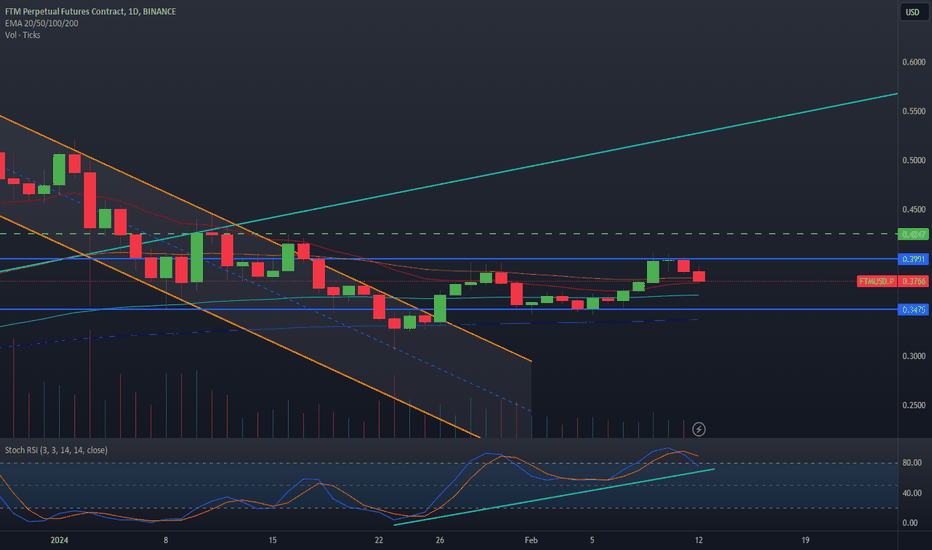Viewport: 932px width, 550px height.
Task: Click the 0.5500 price axis label
Action: pos(914,111)
